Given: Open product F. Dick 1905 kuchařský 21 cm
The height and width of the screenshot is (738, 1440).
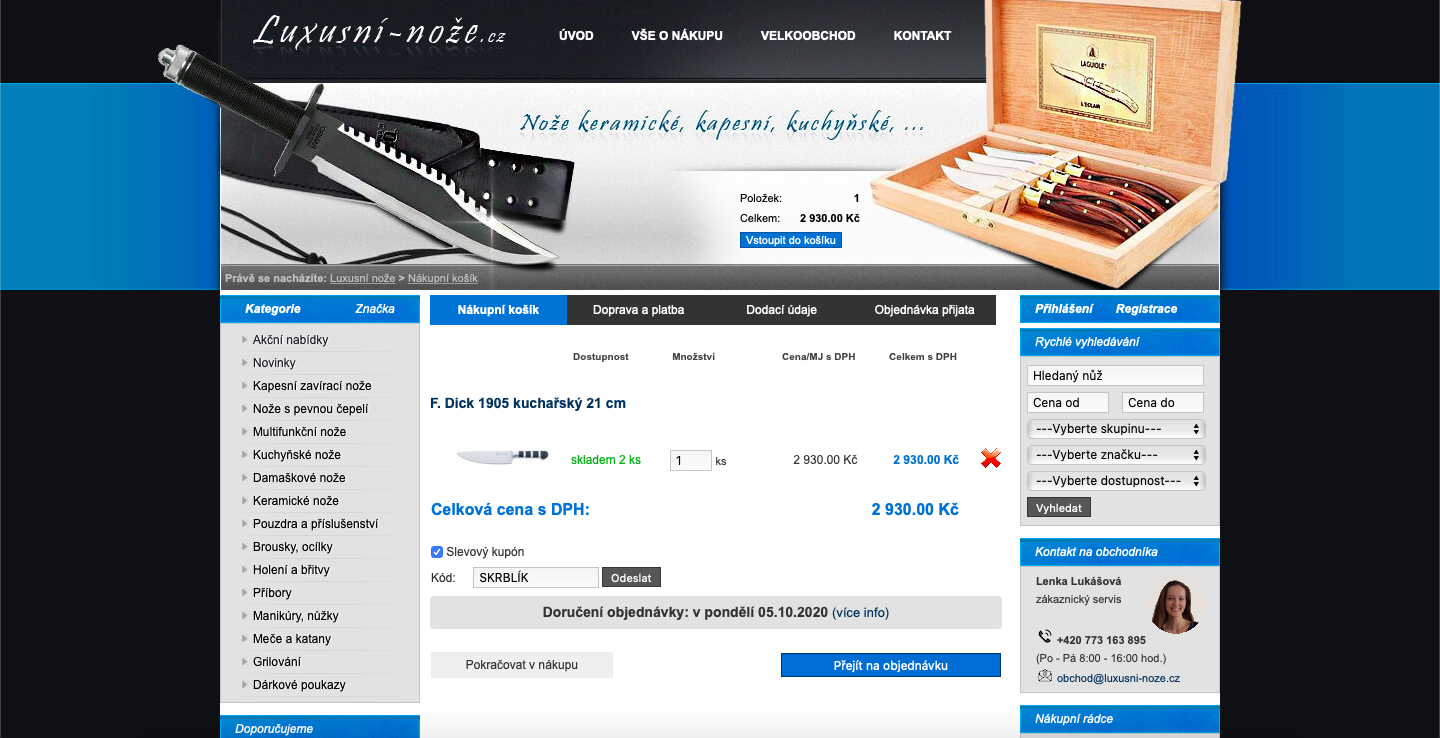Looking at the screenshot, I should pos(528,403).
